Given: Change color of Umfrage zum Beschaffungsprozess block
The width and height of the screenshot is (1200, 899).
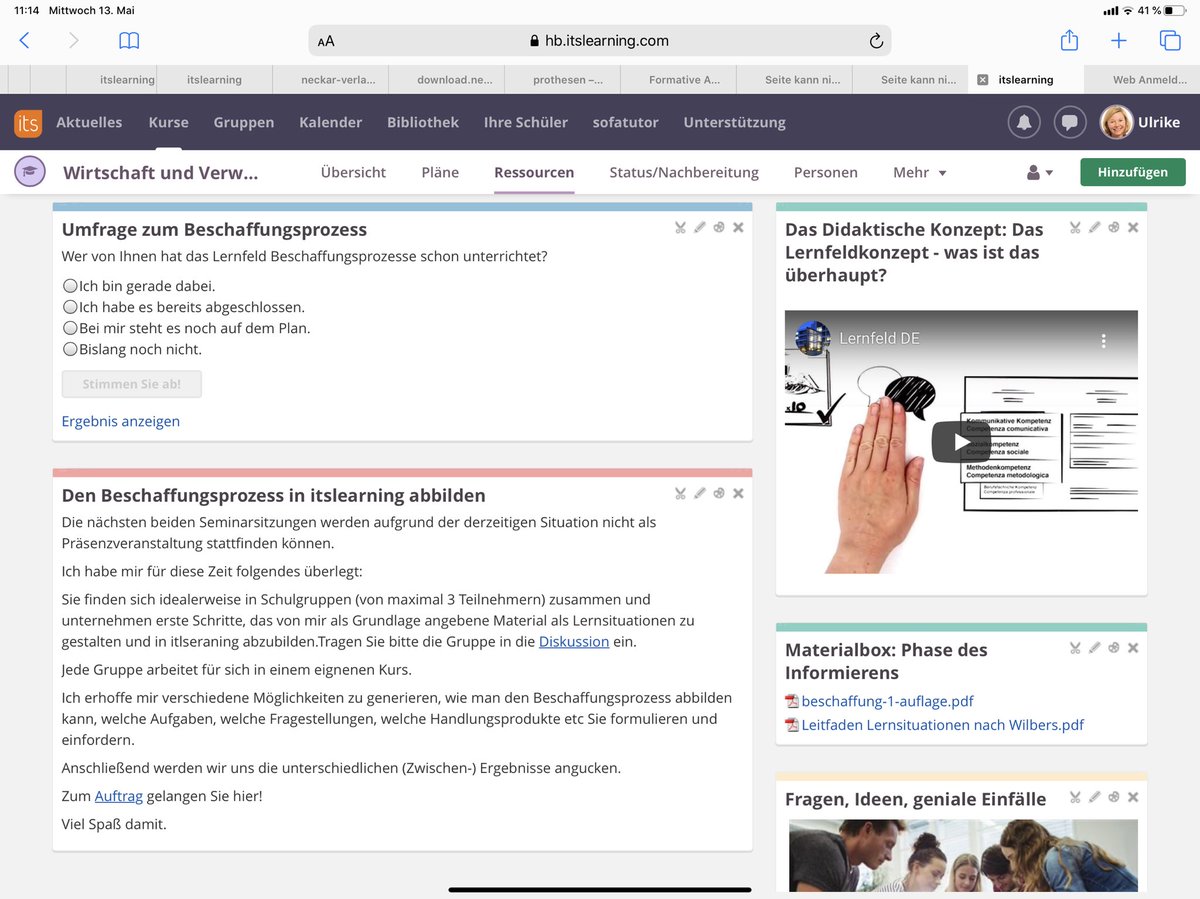Looking at the screenshot, I should pos(719,228).
